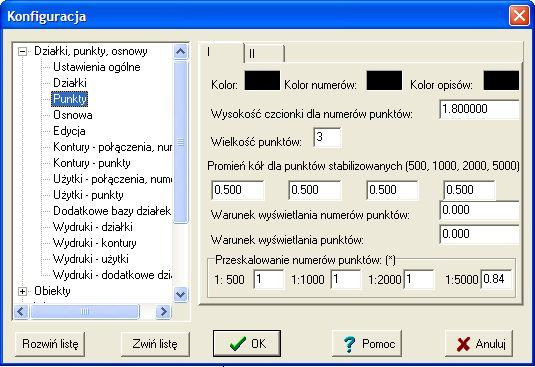Click tree horizontal scrollbar thumb
Viewport: 535px width, 367px height.
[x=85, y=311]
